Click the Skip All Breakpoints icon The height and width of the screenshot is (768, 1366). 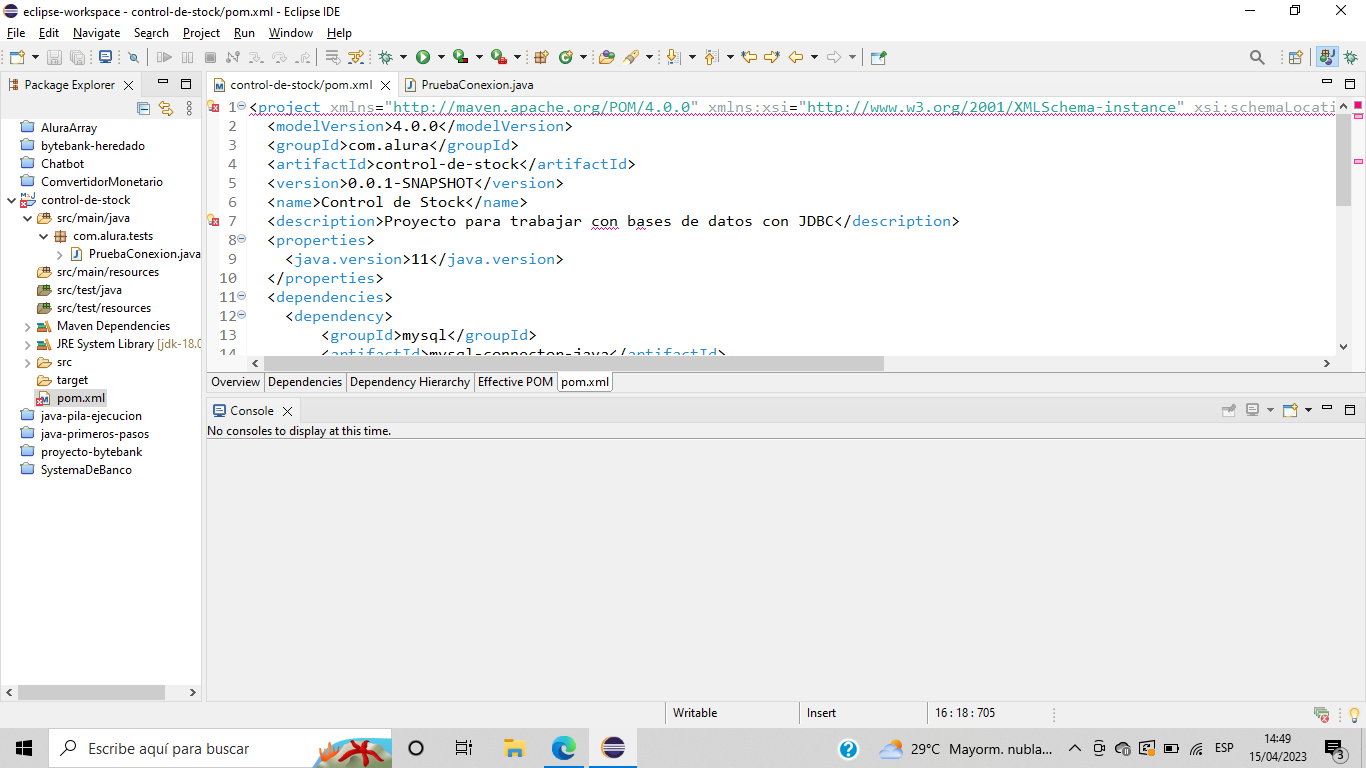click(x=133, y=58)
